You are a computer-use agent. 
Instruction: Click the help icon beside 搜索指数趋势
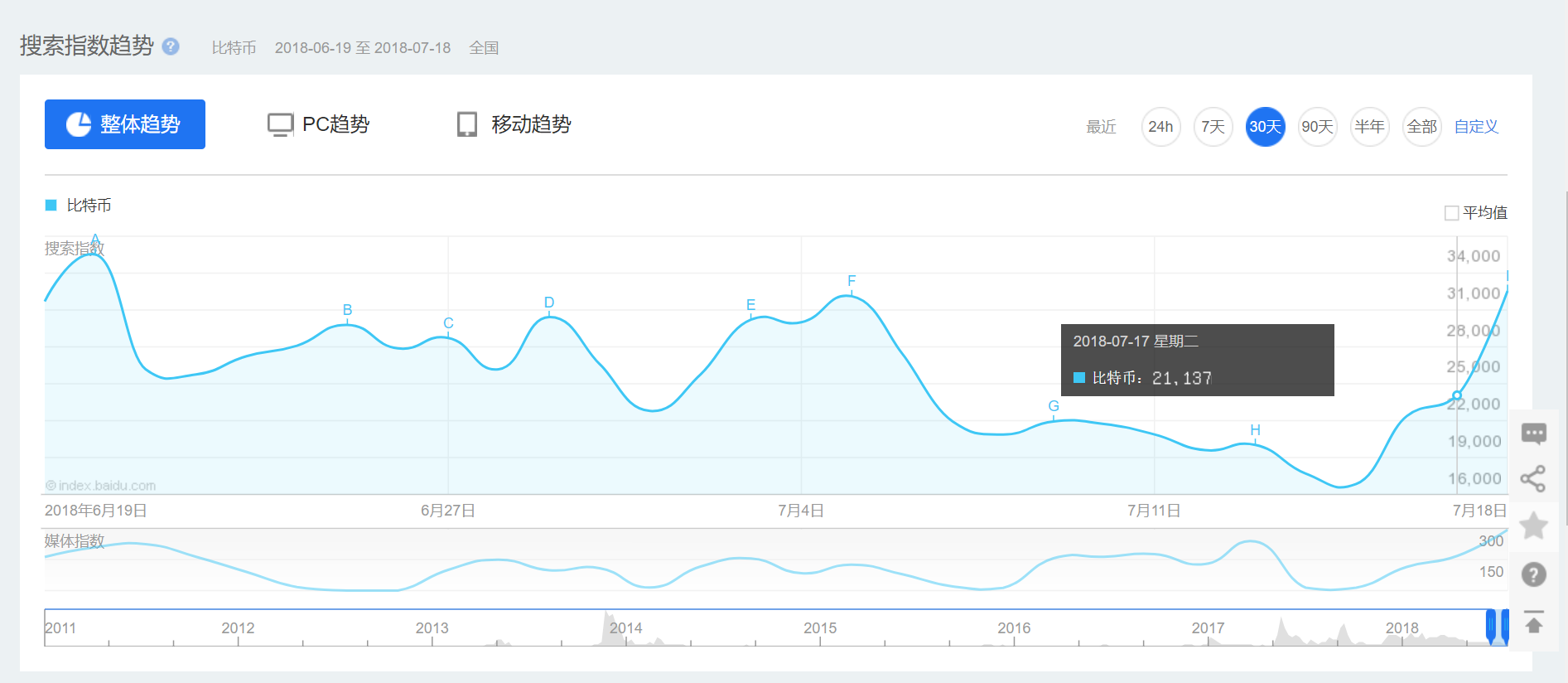[171, 46]
